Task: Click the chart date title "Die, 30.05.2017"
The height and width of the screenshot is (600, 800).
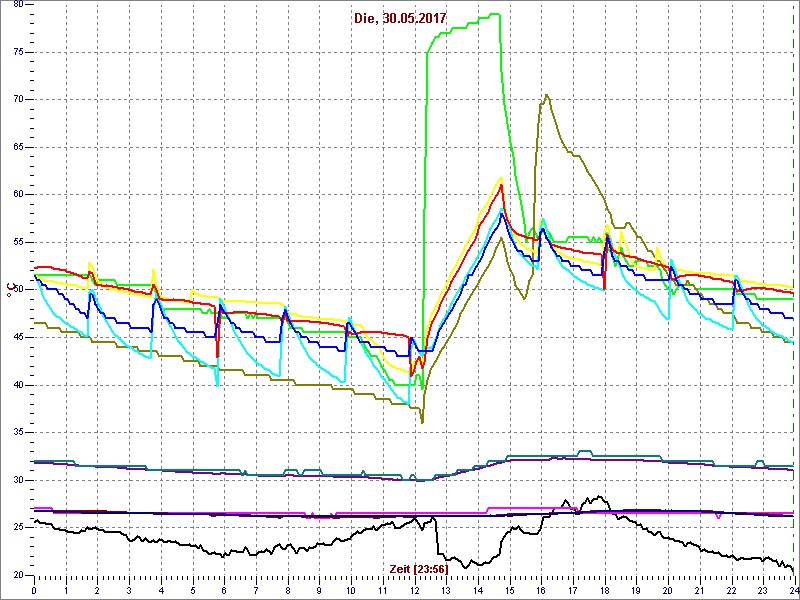Action: click(400, 18)
